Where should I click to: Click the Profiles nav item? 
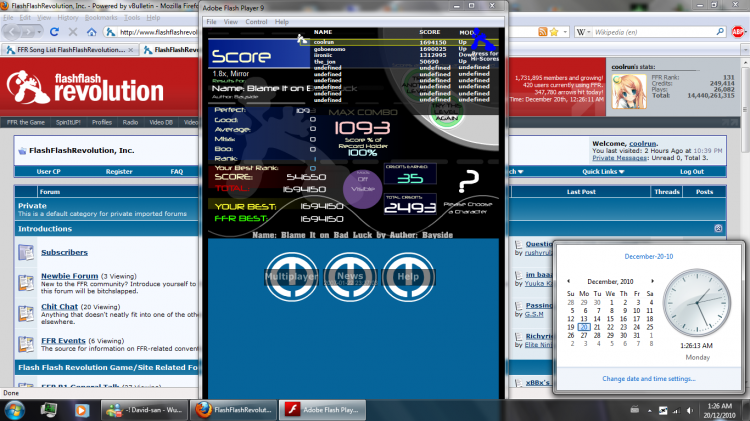102,122
